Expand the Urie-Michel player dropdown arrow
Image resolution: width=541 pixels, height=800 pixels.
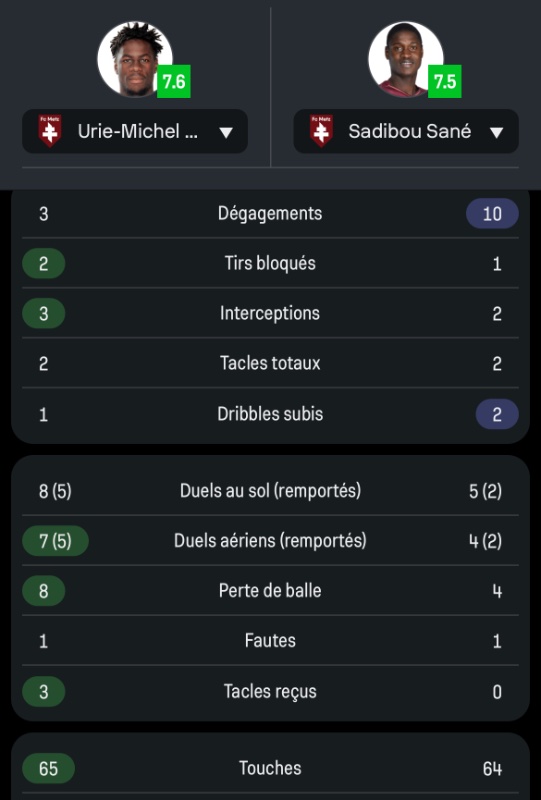pyautogui.click(x=226, y=133)
